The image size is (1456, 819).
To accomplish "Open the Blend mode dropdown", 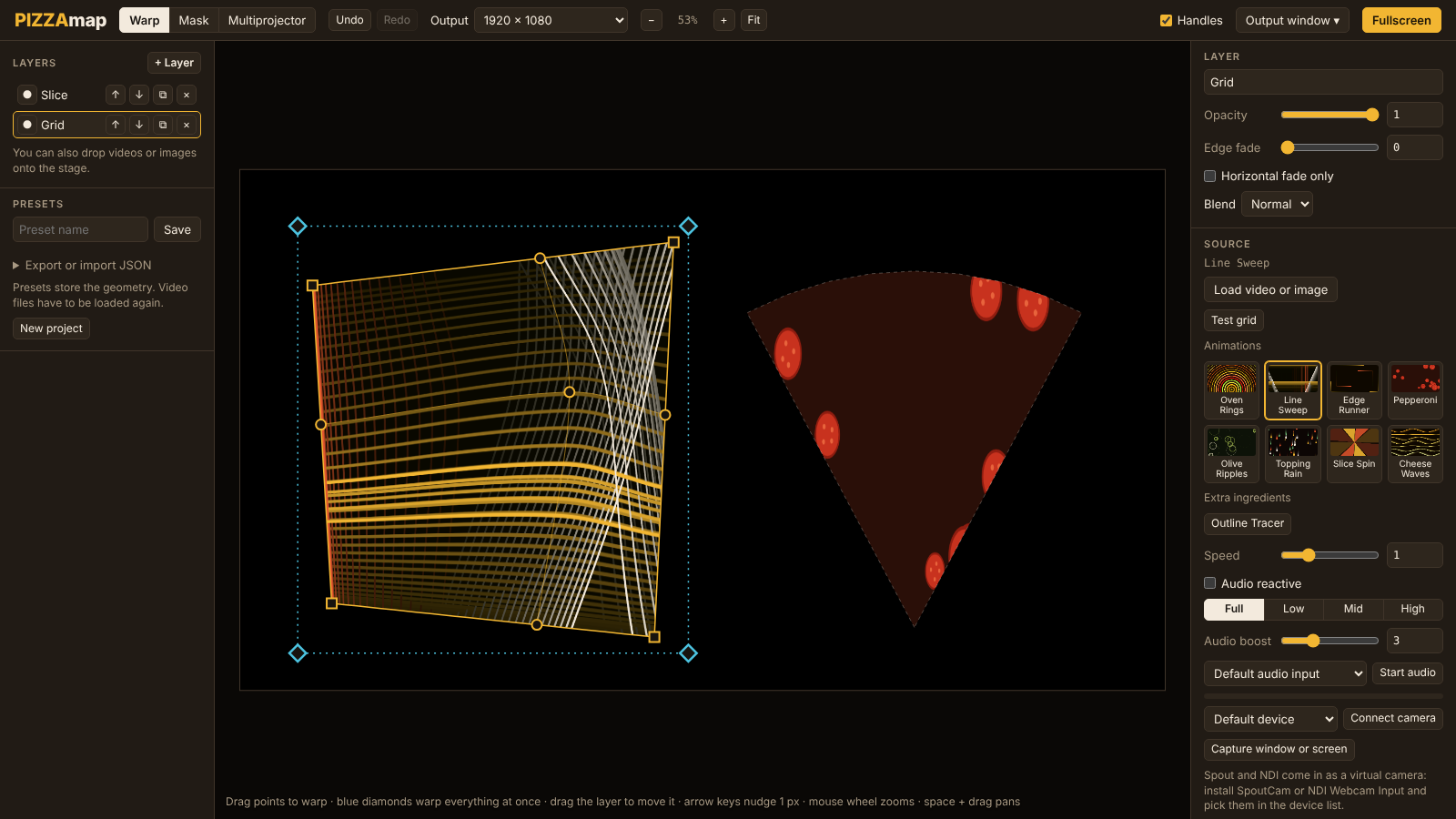I will (1277, 204).
